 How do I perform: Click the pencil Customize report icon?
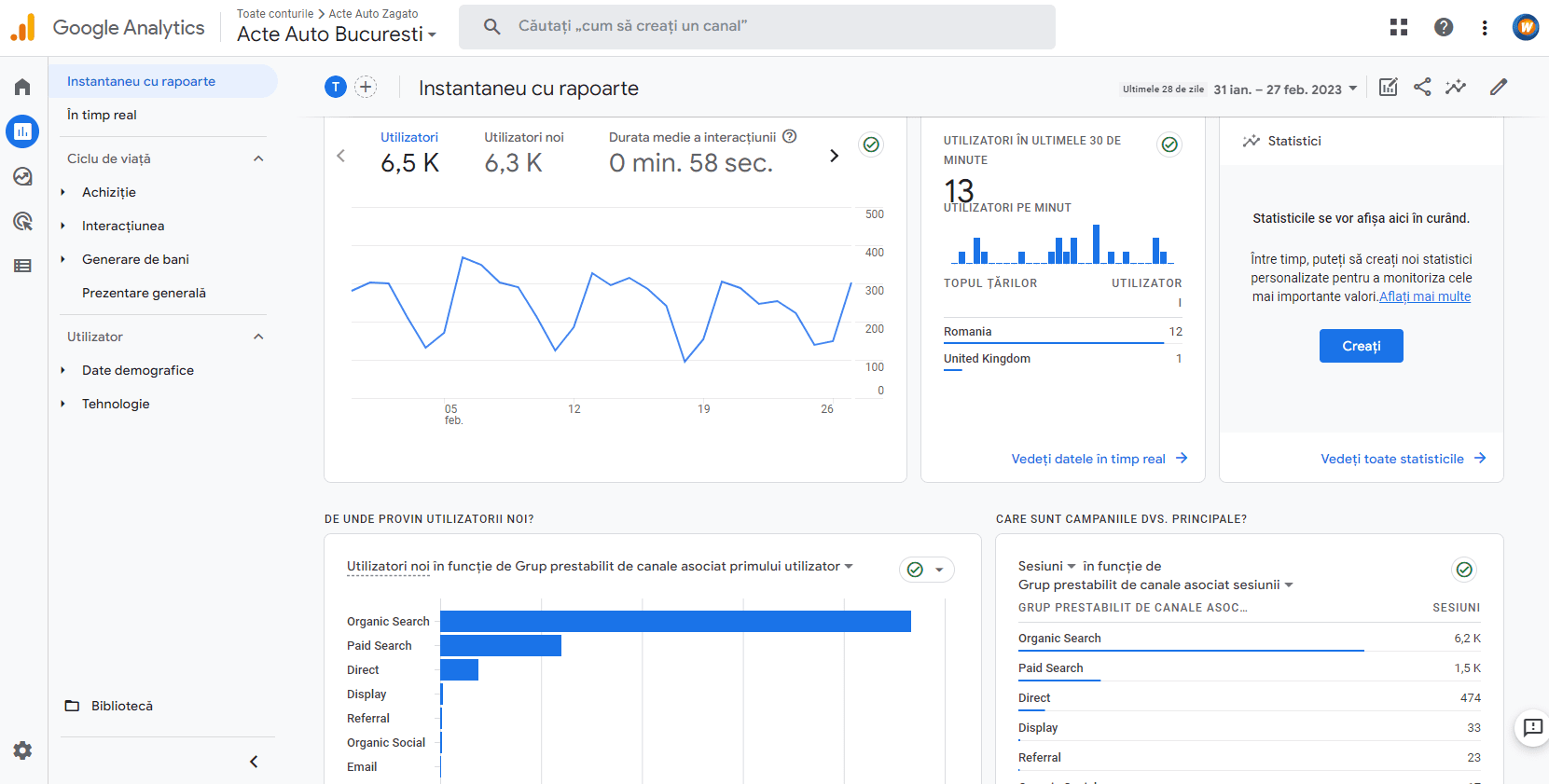pos(1498,88)
